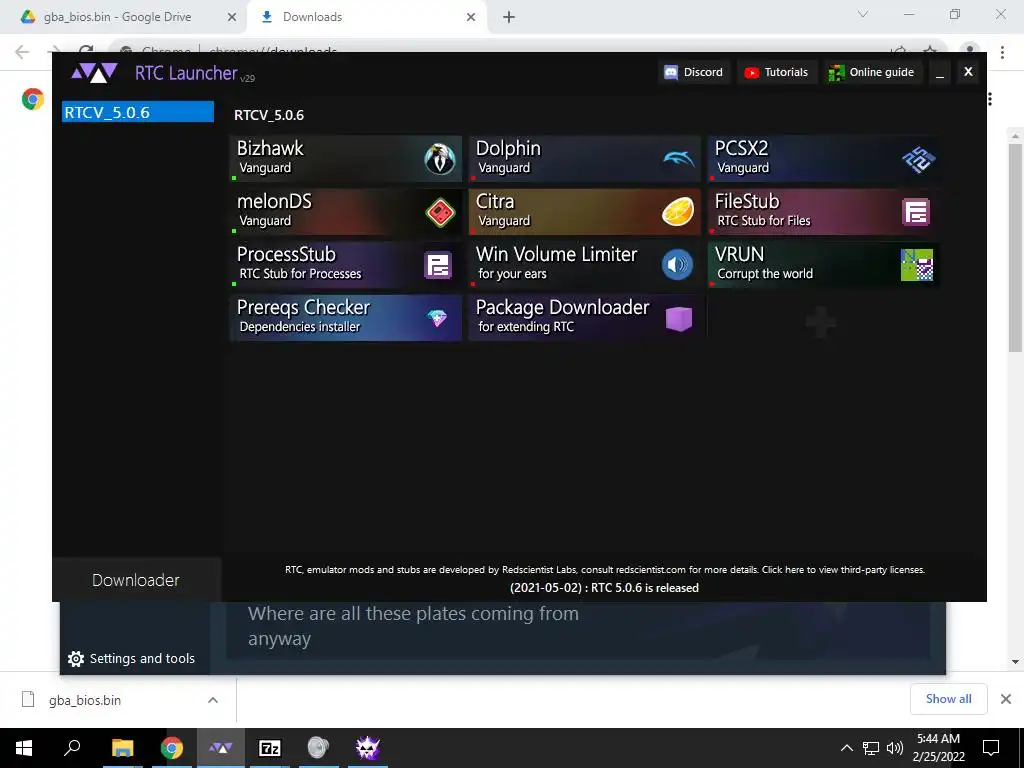1024x768 pixels.
Task: Close the Downloads tab
Action: 471,17
